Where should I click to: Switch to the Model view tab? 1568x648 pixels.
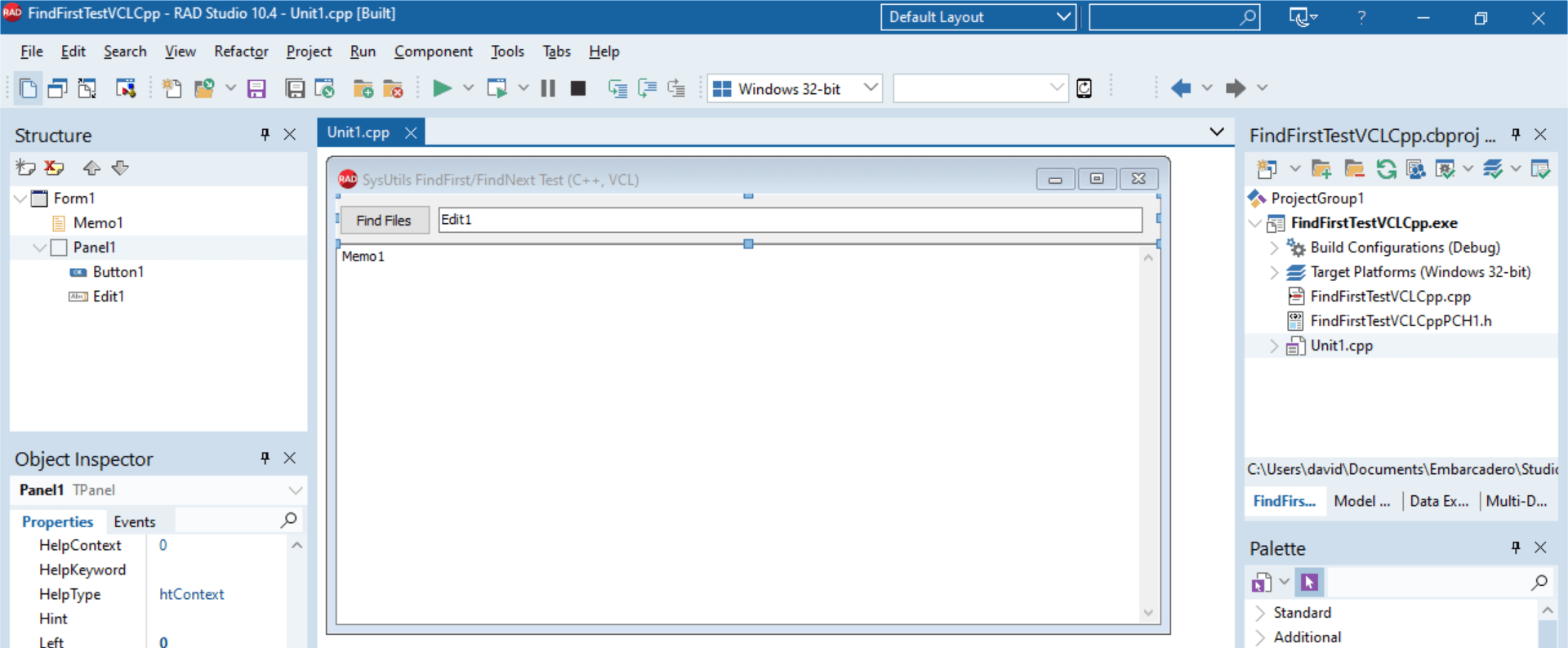(x=1361, y=502)
